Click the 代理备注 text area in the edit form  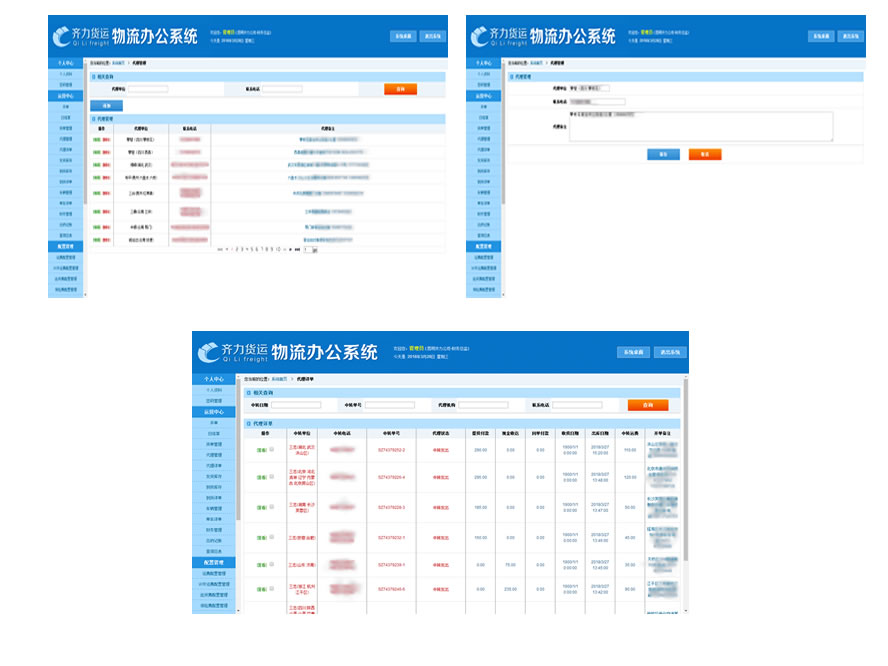point(700,126)
